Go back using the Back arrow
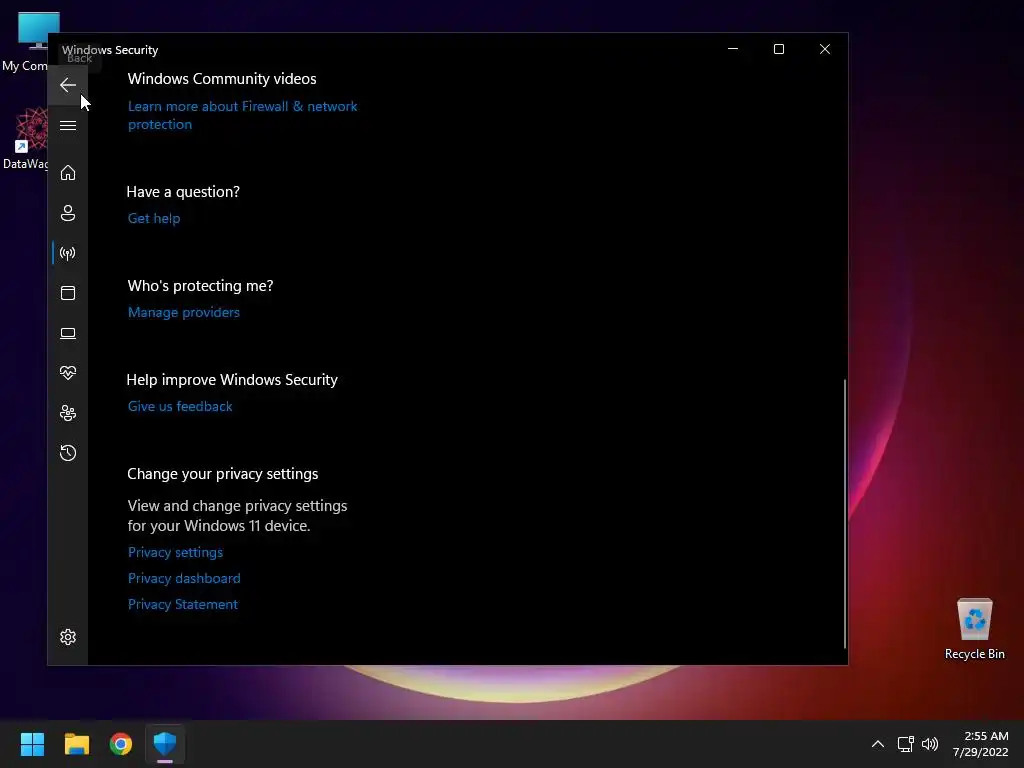 [x=68, y=85]
